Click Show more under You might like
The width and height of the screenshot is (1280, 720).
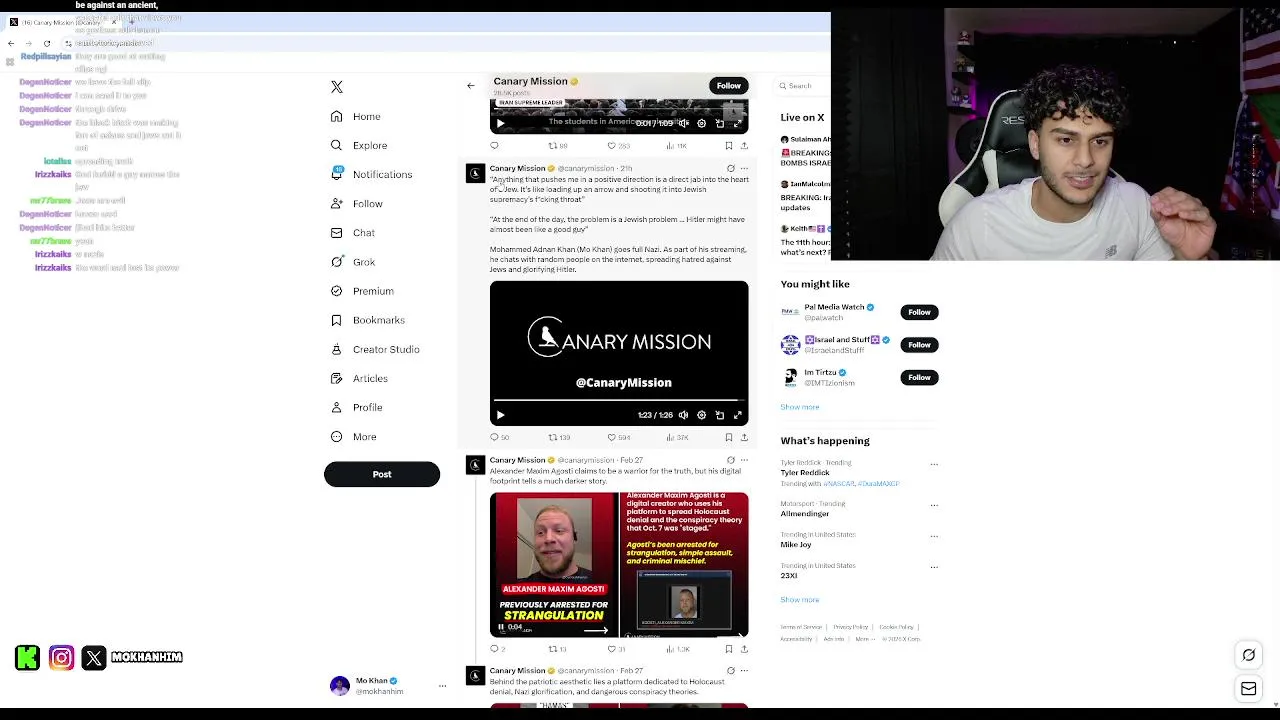[800, 408]
